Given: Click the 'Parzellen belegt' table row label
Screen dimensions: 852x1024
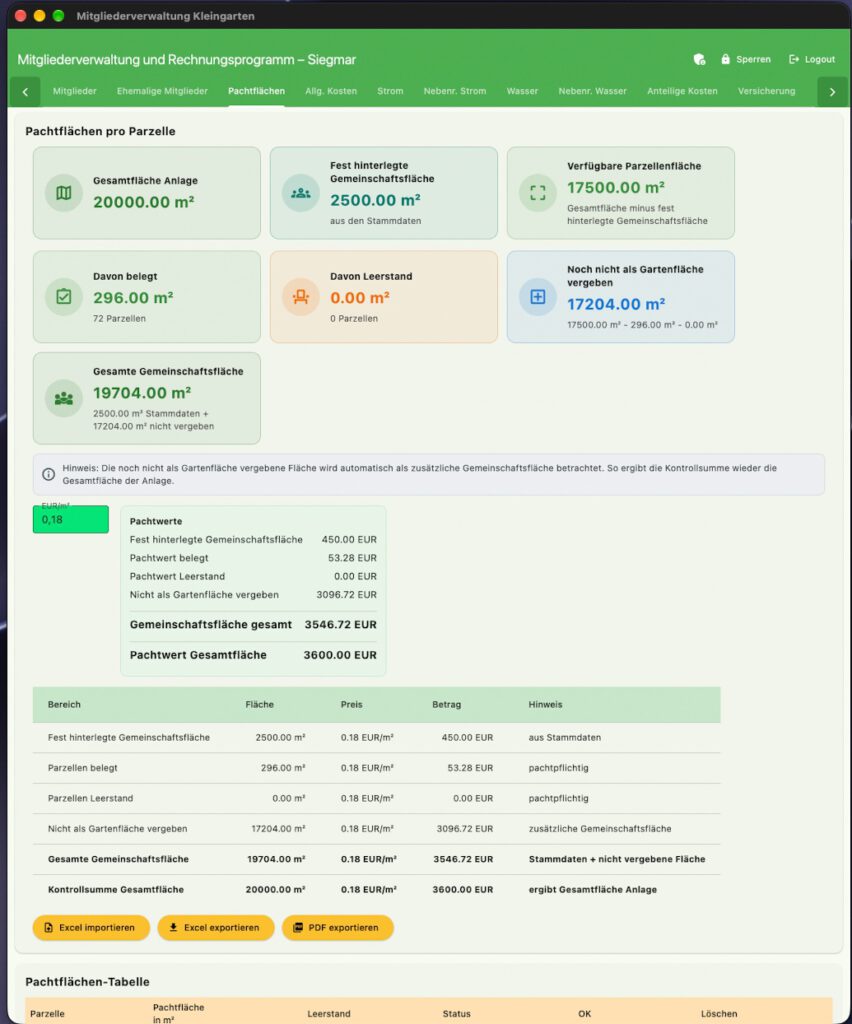Looking at the screenshot, I should point(82,768).
